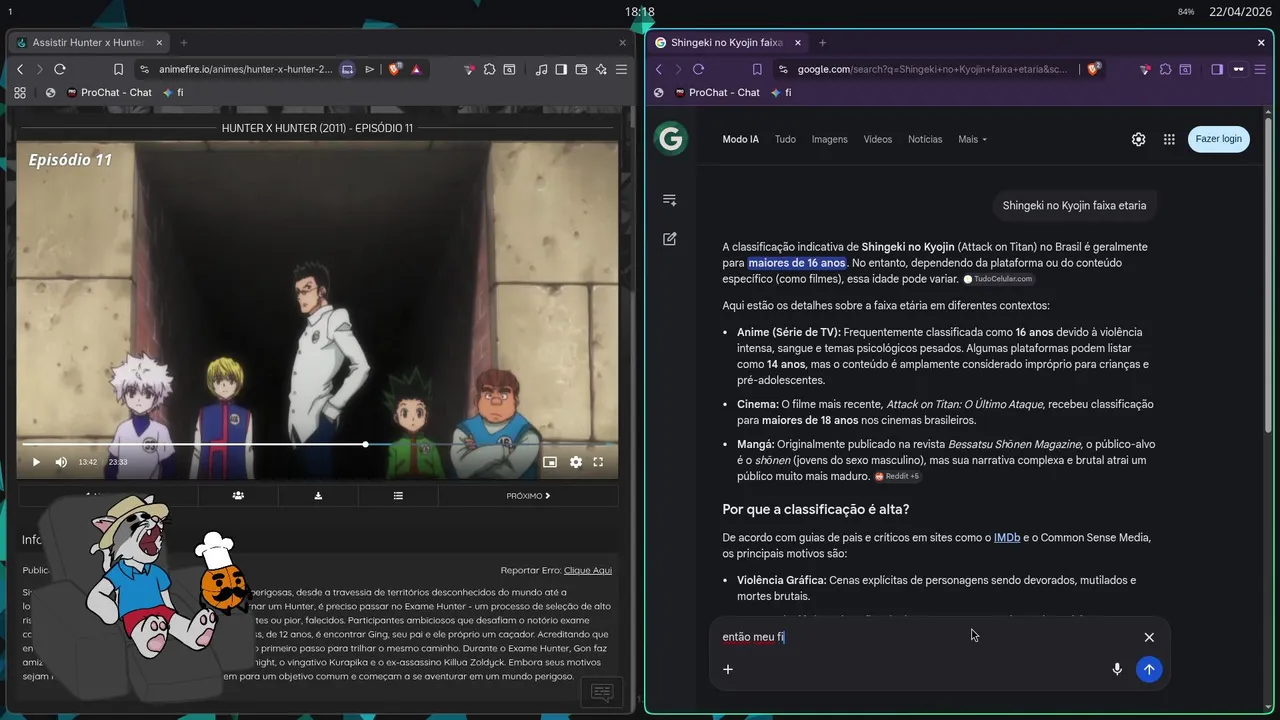The image size is (1280, 720).
Task: Select the Assistir Hunter x Hunter tab
Action: tap(89, 43)
